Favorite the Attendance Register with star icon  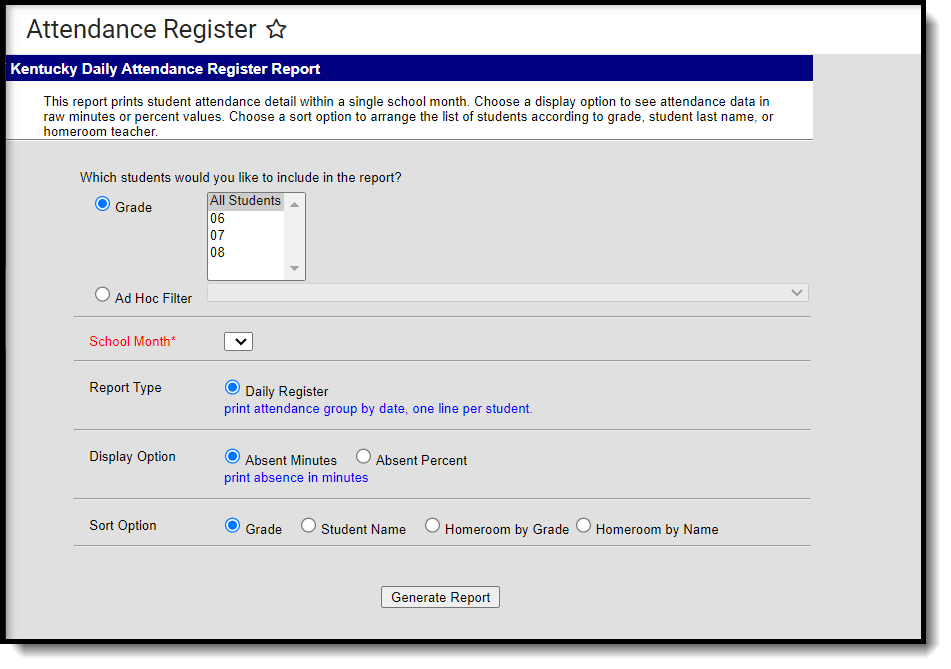(x=277, y=29)
